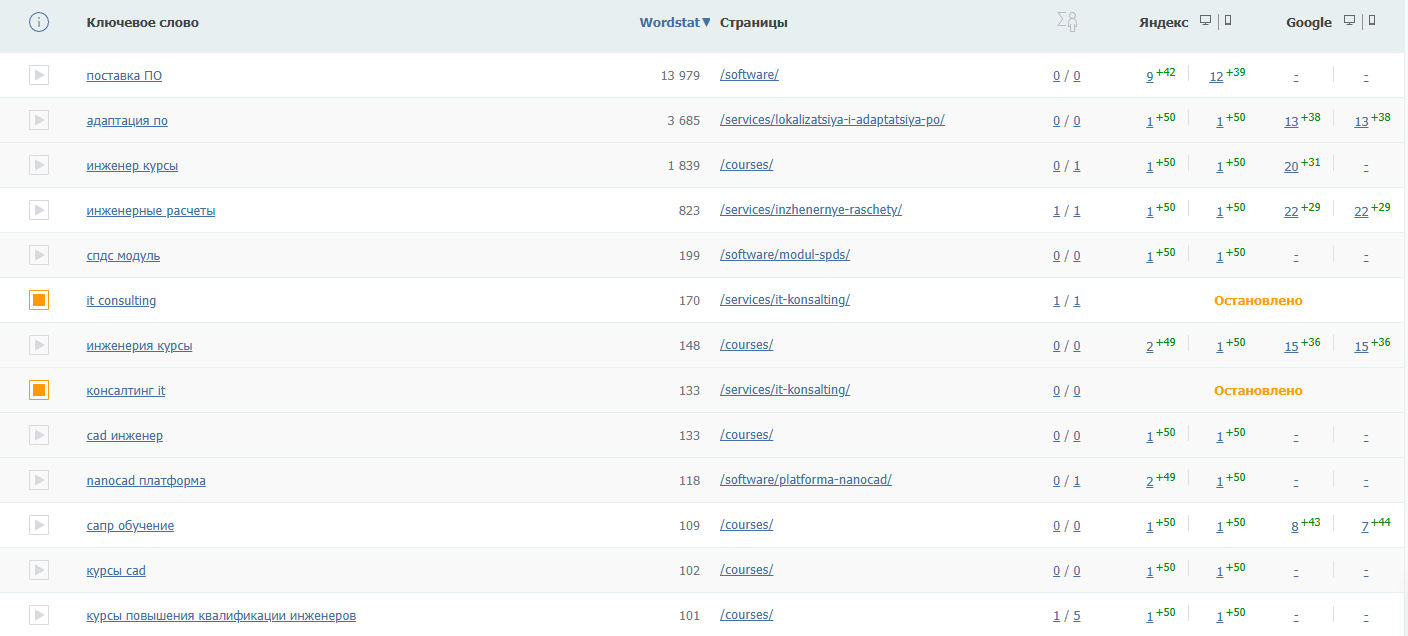The width and height of the screenshot is (1408, 636).
Task: Click Google desktop monitor icon in header
Action: 1349,21
